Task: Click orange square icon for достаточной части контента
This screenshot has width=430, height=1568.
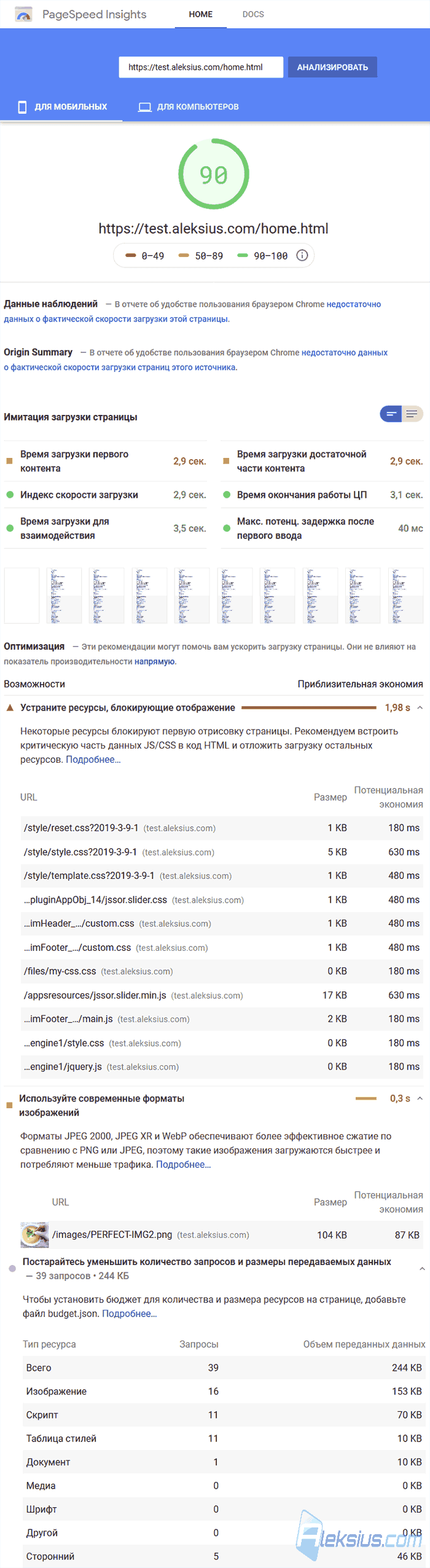Action: point(226,460)
